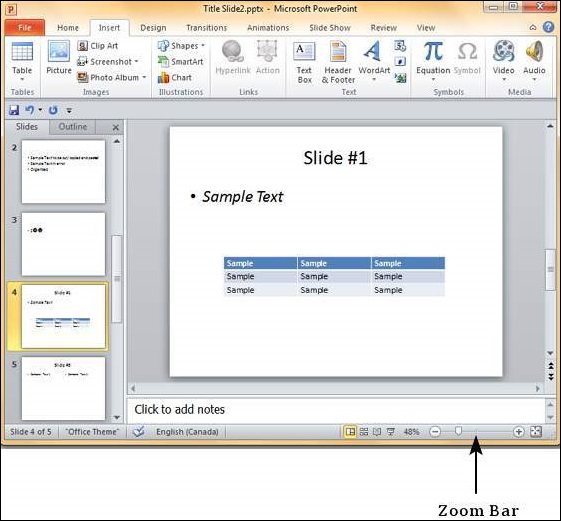
Task: Select slide 2 thumbnail
Action: click(x=63, y=171)
